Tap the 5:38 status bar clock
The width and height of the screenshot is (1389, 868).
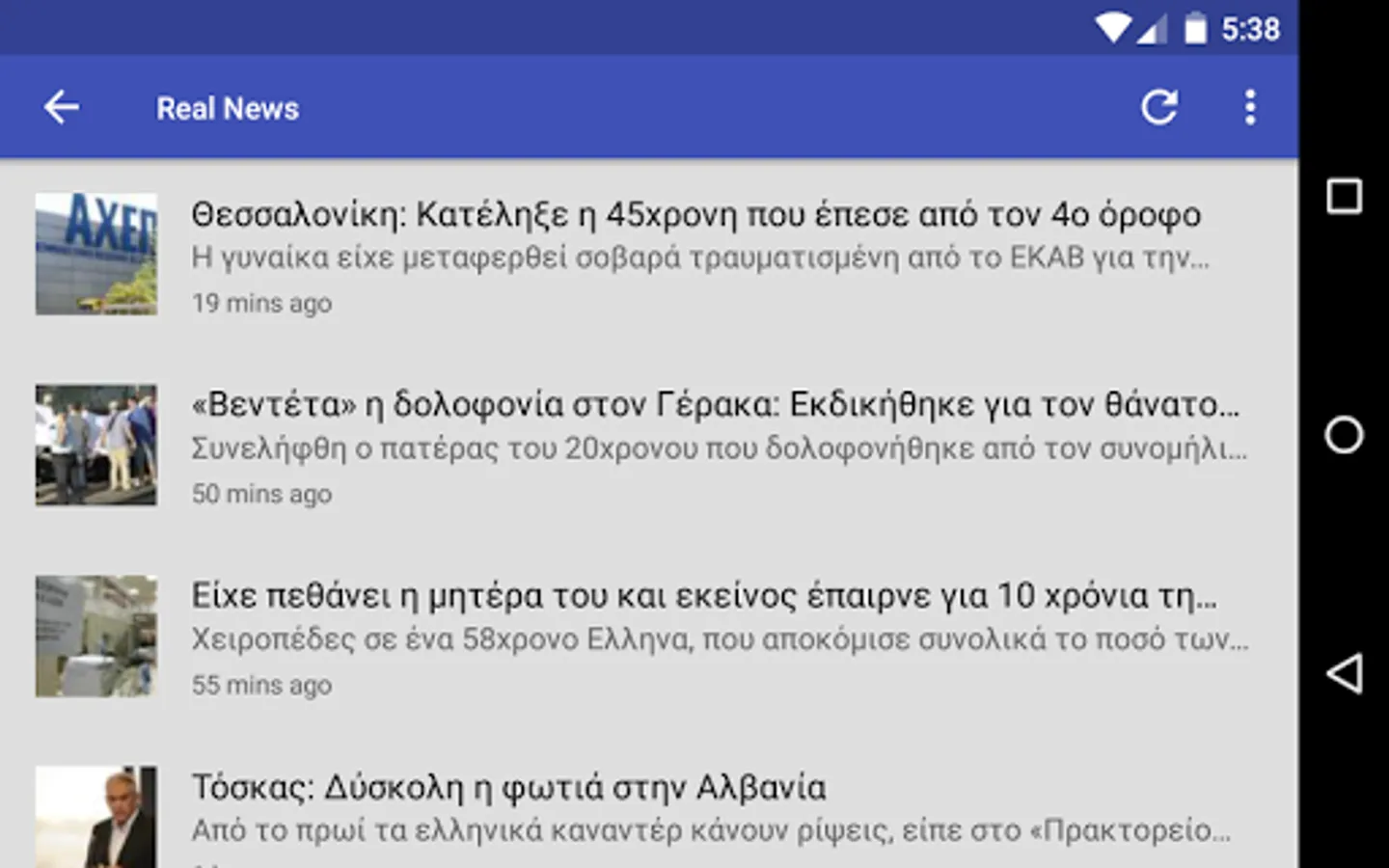coord(1250,29)
